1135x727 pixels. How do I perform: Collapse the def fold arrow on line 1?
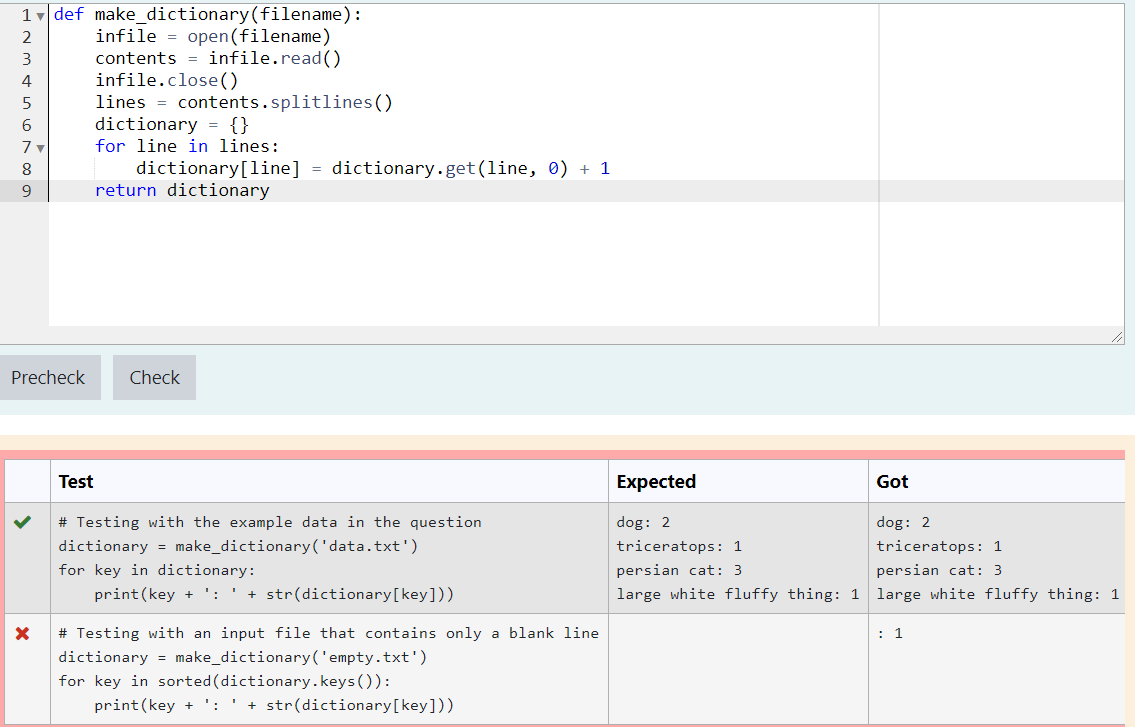pyautogui.click(x=41, y=16)
